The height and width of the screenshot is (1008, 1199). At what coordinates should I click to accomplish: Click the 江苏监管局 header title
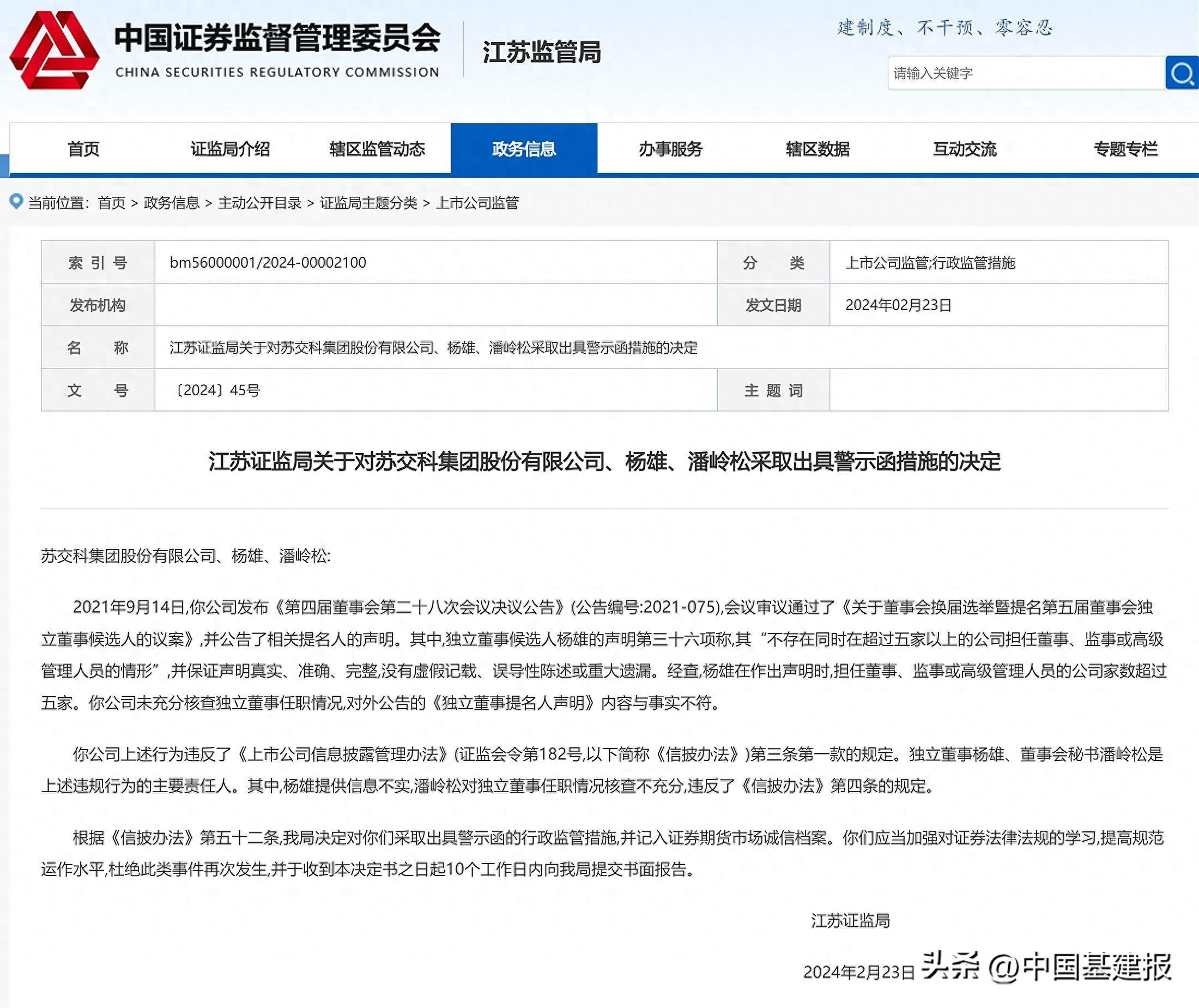point(542,52)
